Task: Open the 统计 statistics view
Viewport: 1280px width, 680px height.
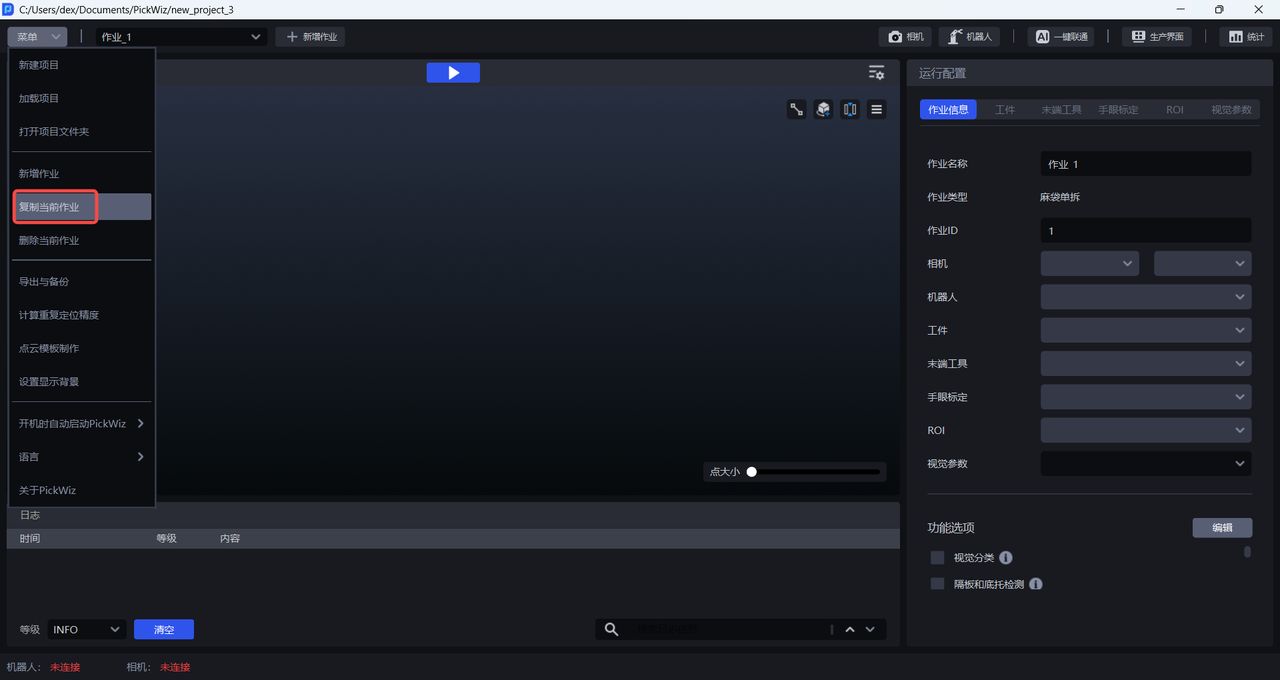Action: point(1245,37)
